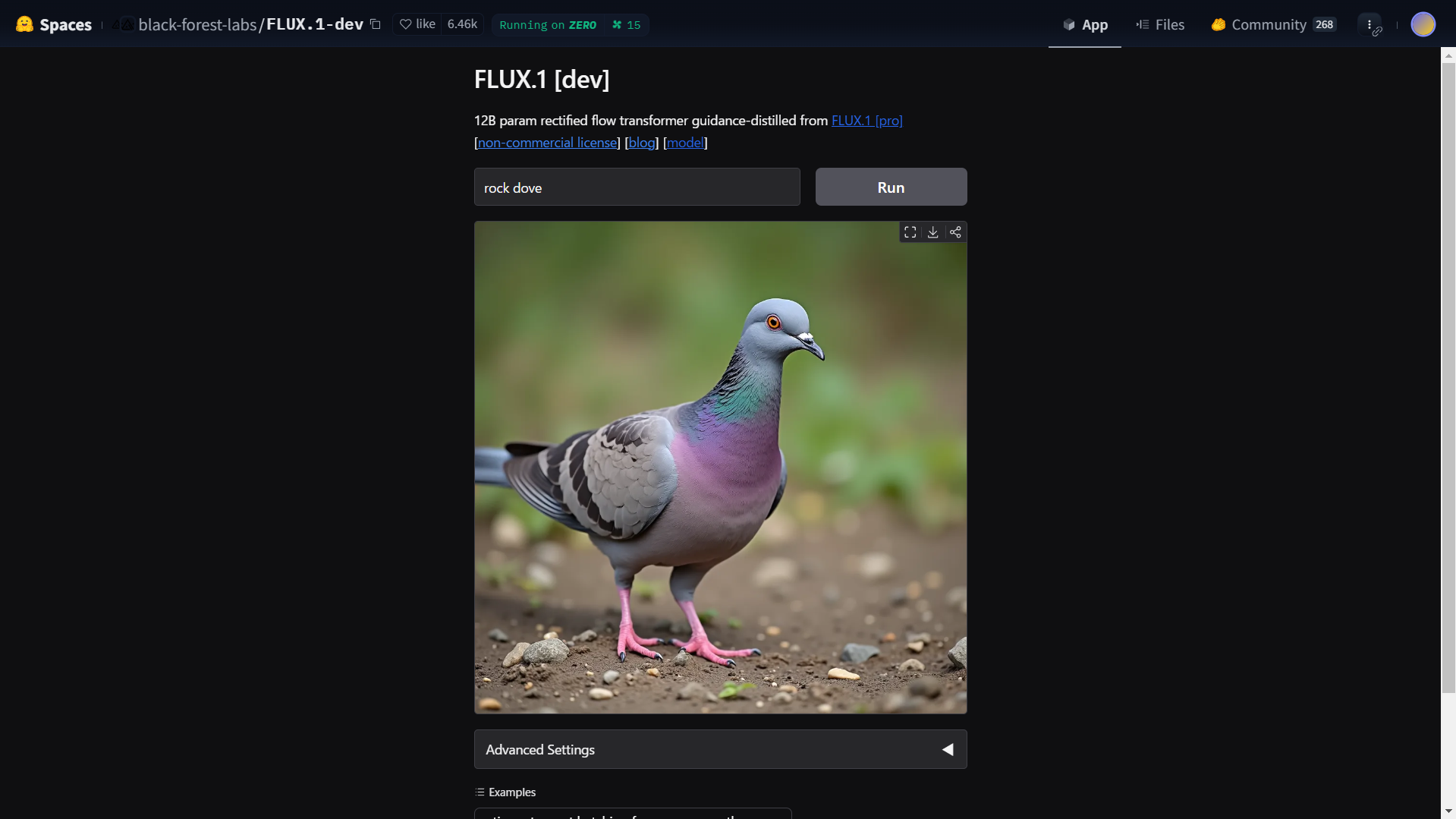Open the Community tab
1456x819 pixels.
(1273, 24)
